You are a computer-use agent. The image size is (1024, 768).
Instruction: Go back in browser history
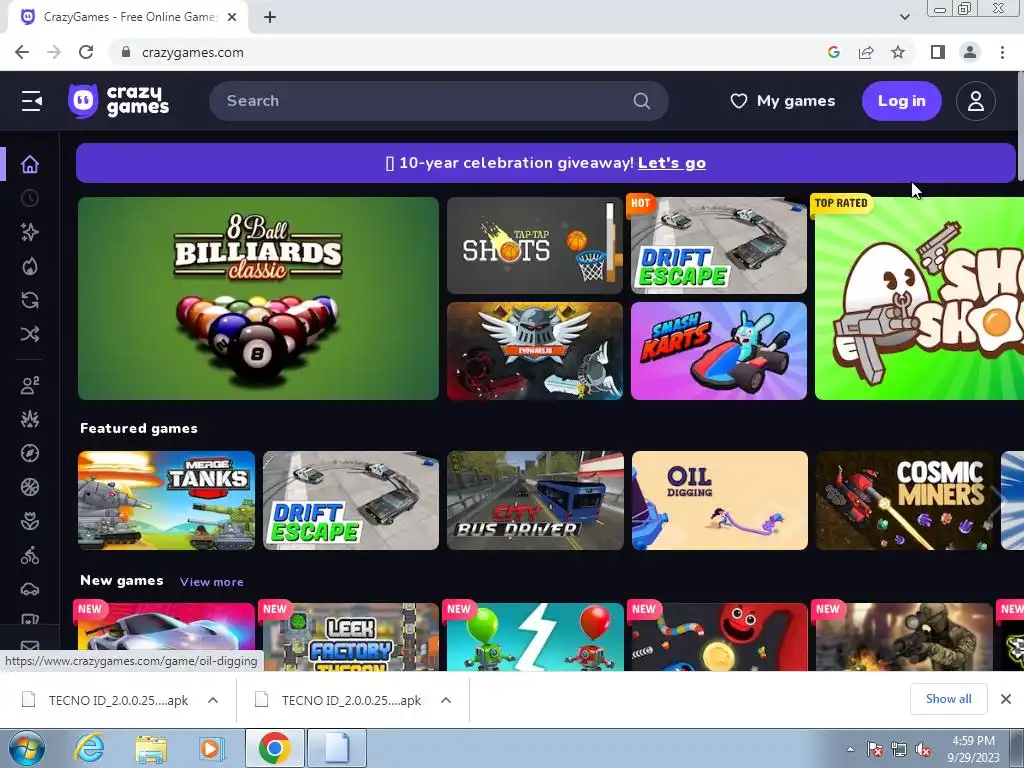click(22, 52)
